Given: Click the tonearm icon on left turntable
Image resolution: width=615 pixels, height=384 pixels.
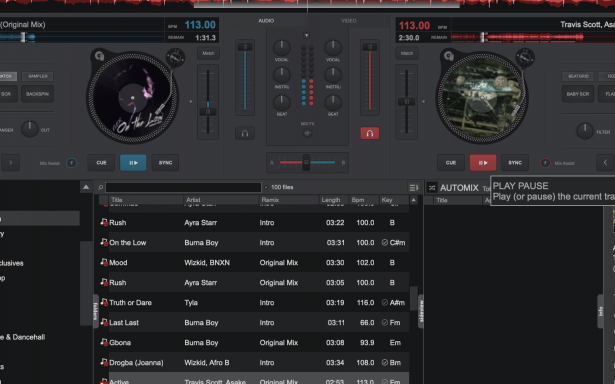Looking at the screenshot, I should click(175, 58).
